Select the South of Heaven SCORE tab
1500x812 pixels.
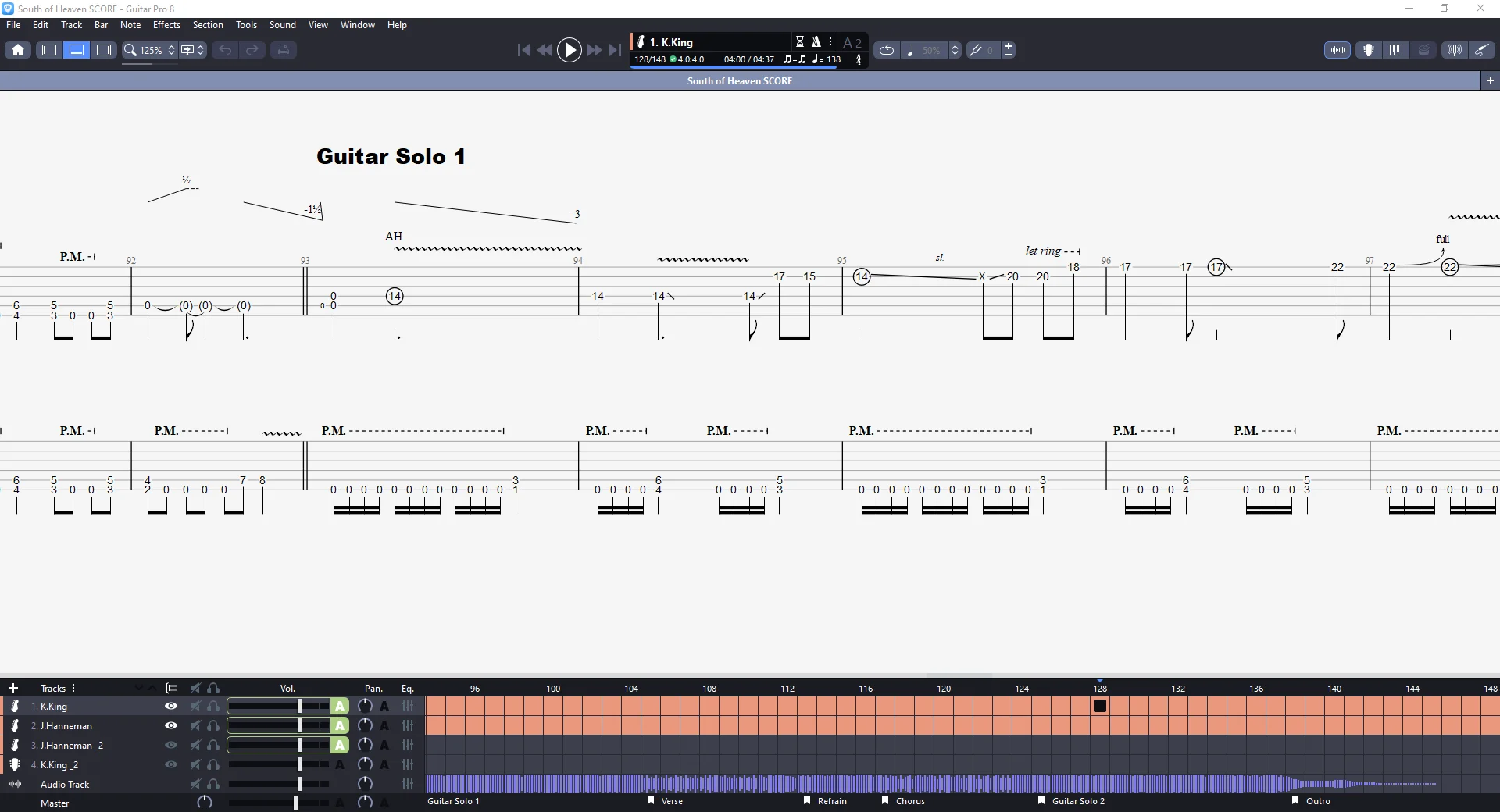click(x=739, y=80)
